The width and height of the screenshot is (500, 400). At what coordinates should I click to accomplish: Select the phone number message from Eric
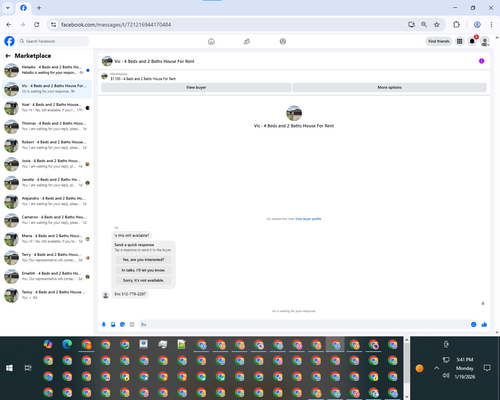[130, 294]
